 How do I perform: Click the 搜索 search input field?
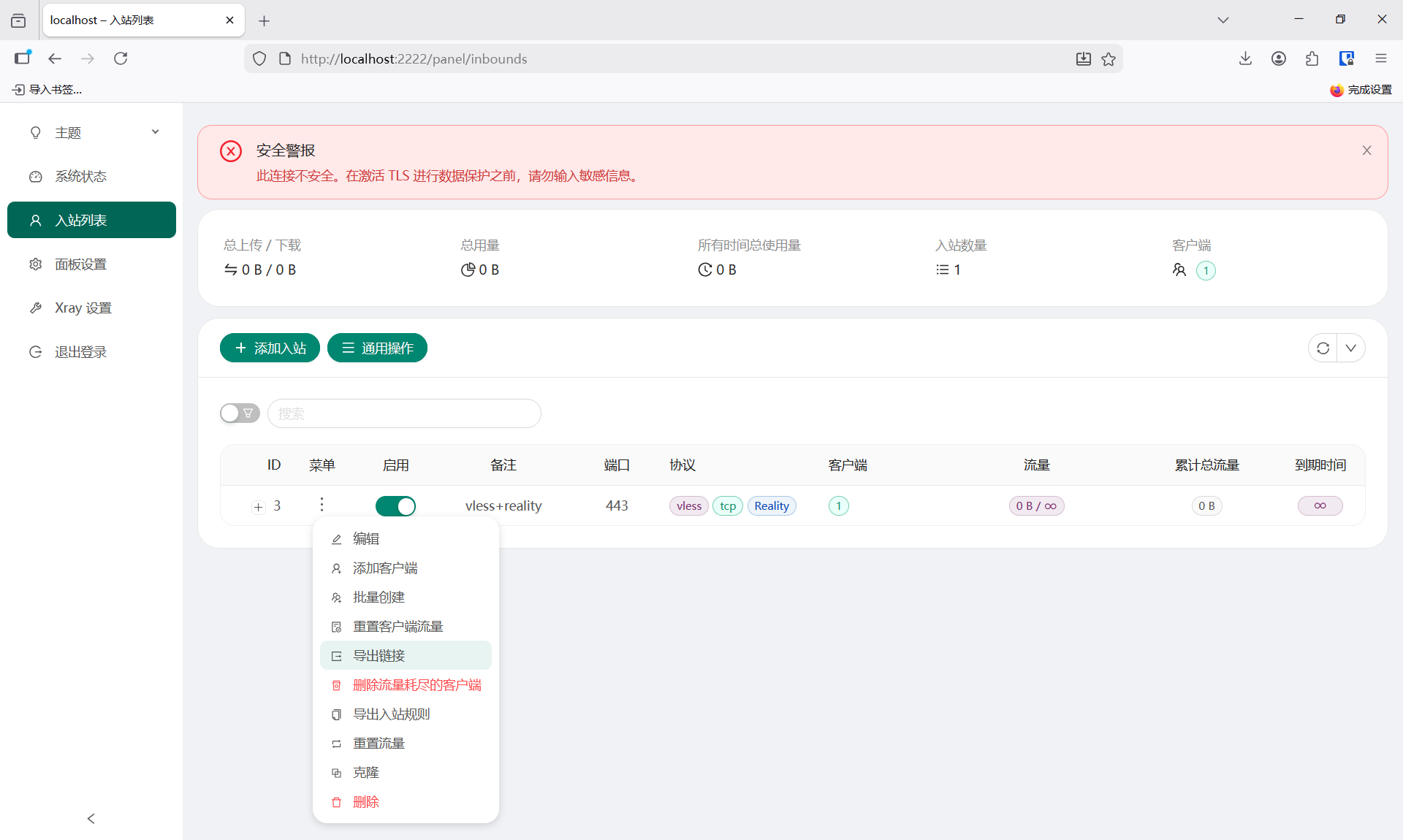[x=404, y=413]
